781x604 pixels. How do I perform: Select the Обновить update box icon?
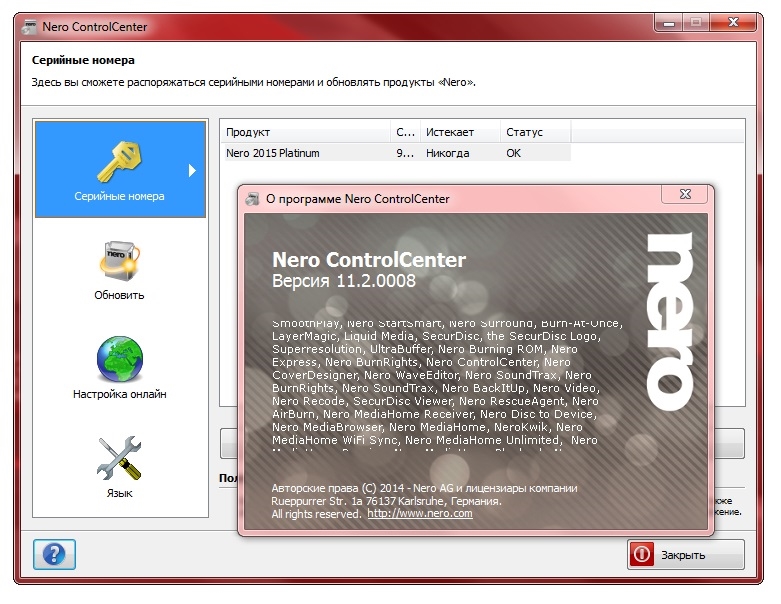(x=120, y=261)
